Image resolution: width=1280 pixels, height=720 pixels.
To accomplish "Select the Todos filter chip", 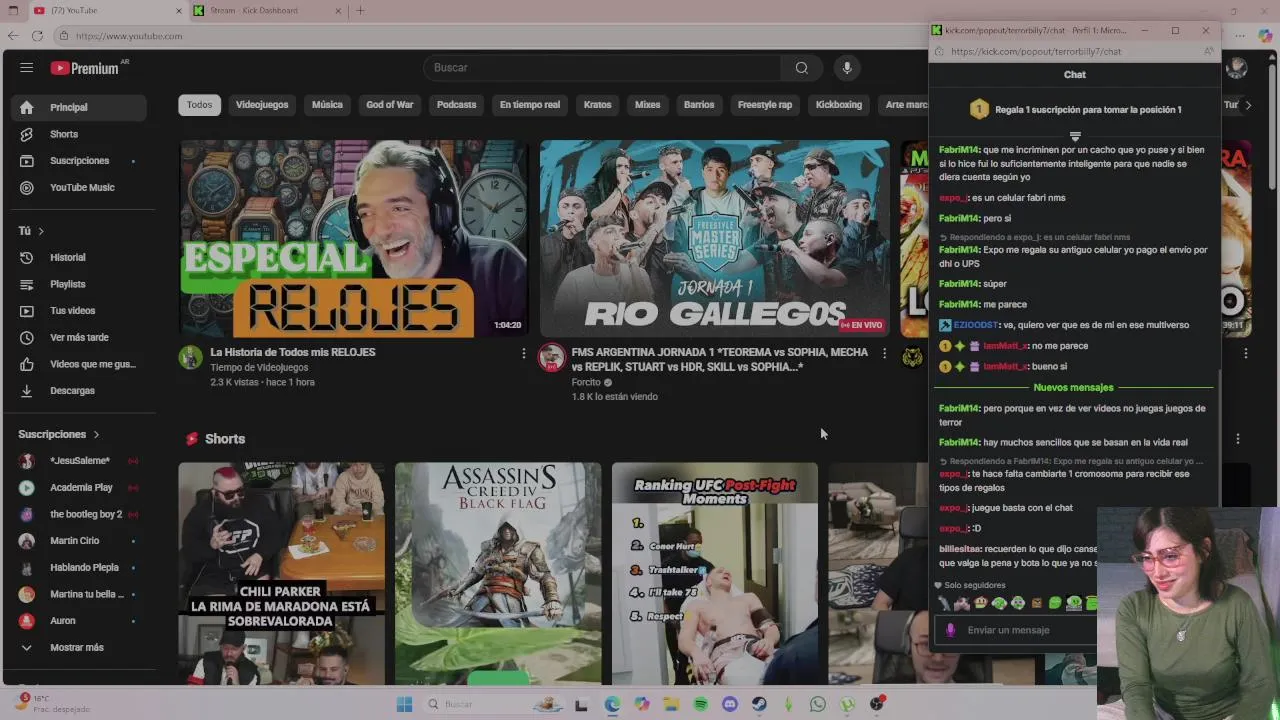I will point(199,105).
